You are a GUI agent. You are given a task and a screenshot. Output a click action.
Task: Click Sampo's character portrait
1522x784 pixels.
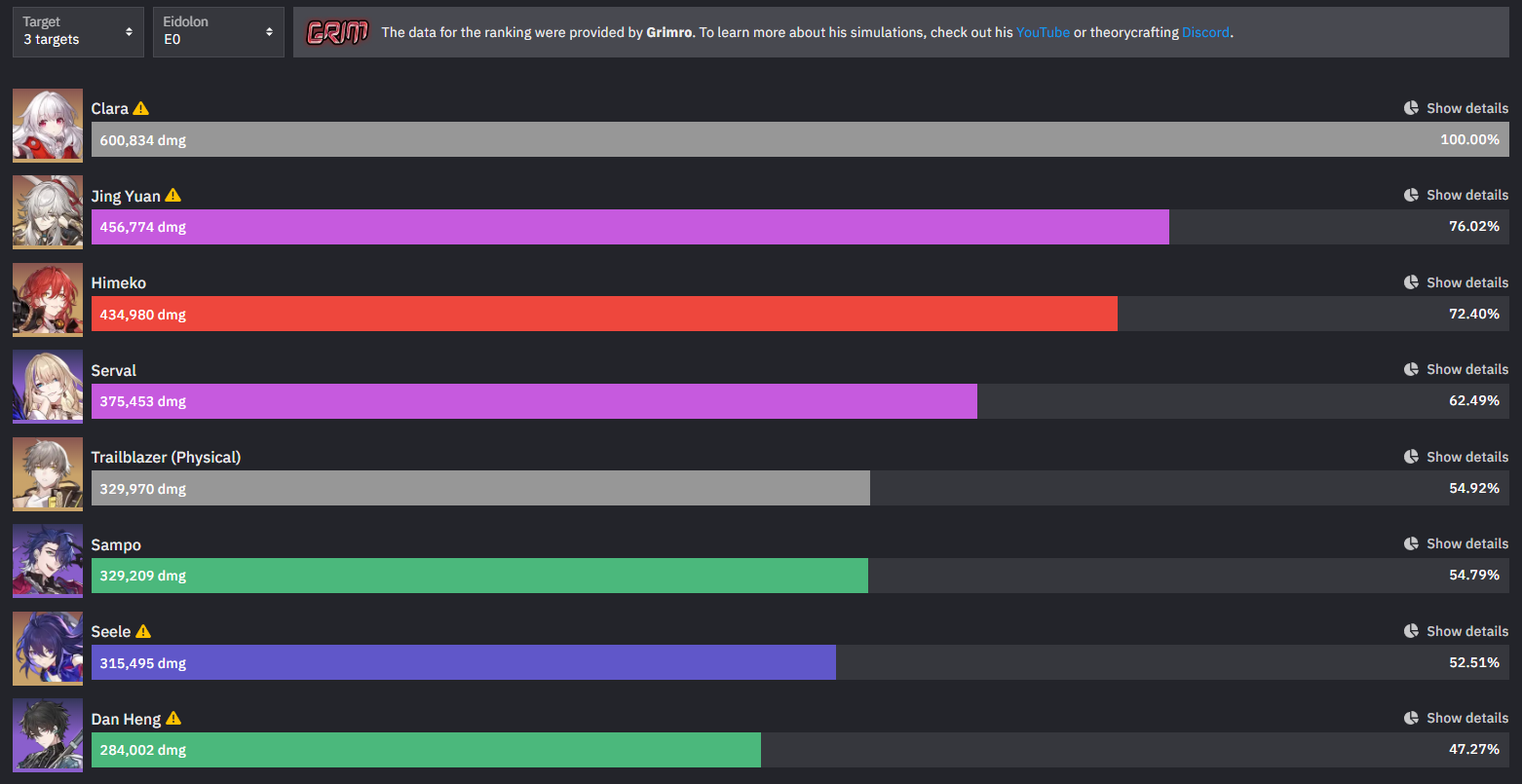click(x=48, y=561)
